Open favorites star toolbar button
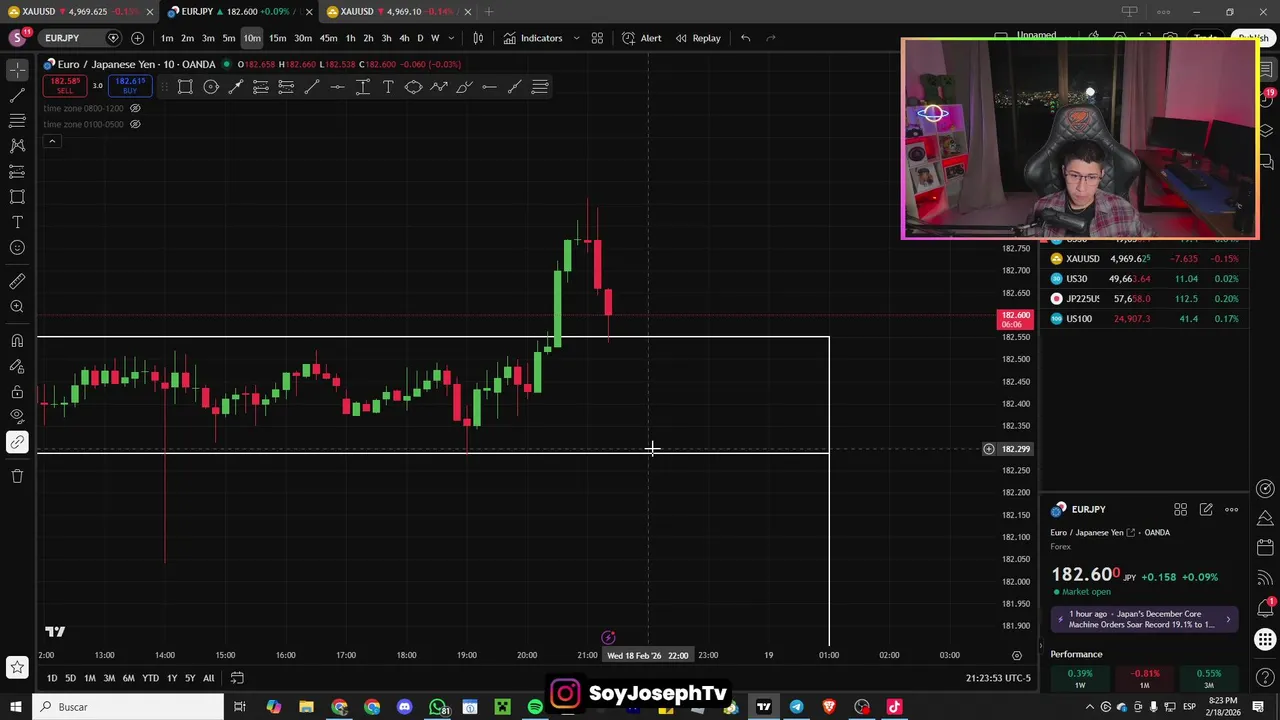 (x=17, y=667)
